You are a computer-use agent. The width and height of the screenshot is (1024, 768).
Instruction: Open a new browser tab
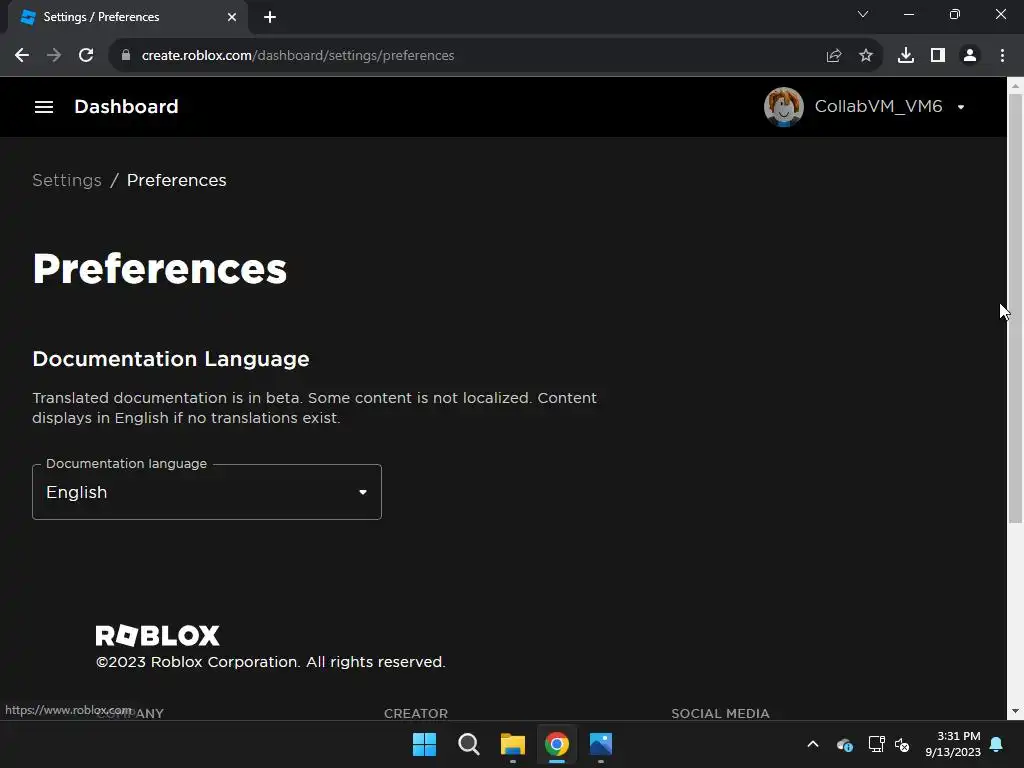coord(270,17)
